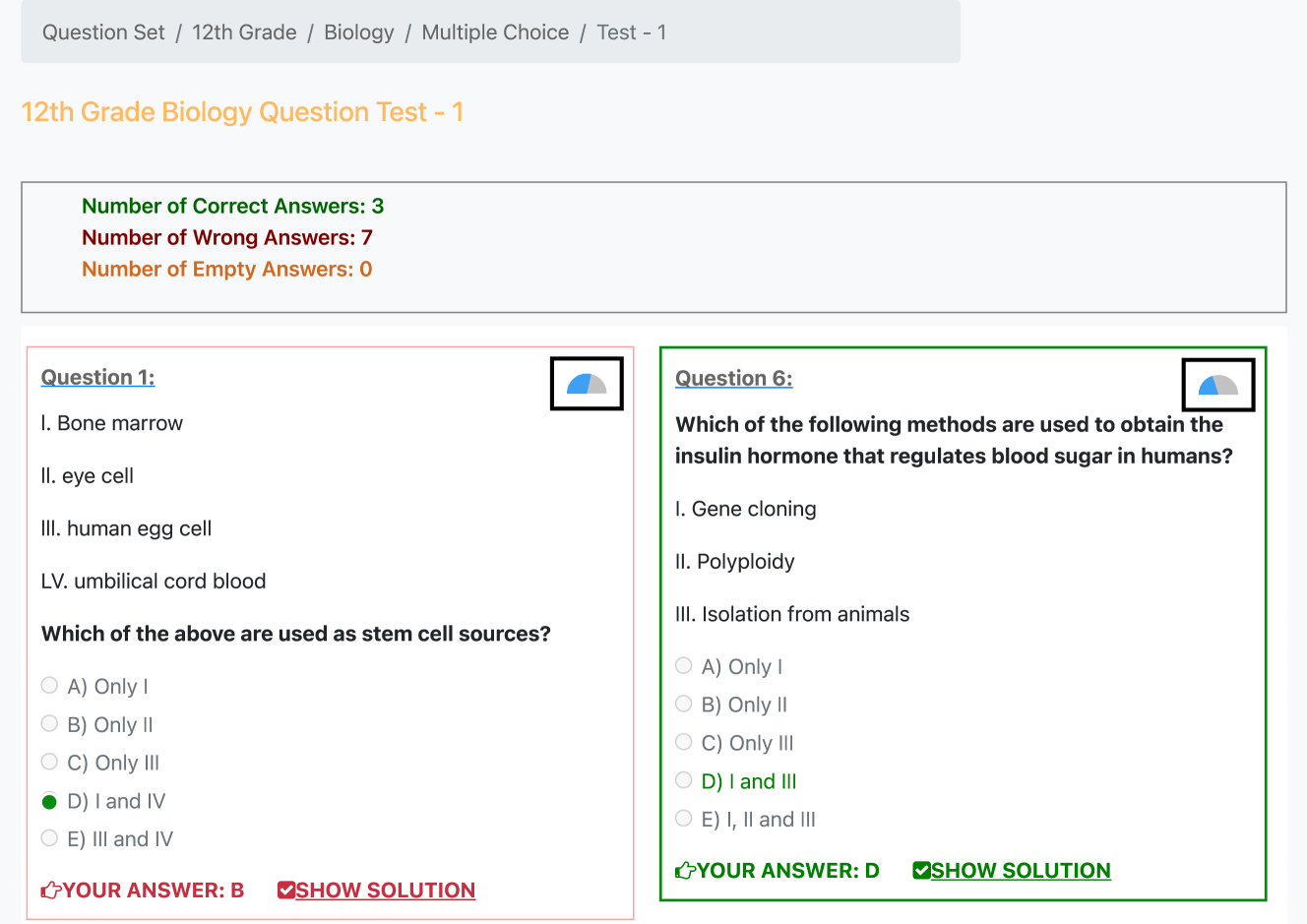Select B) Only II in Question 6

tap(684, 705)
